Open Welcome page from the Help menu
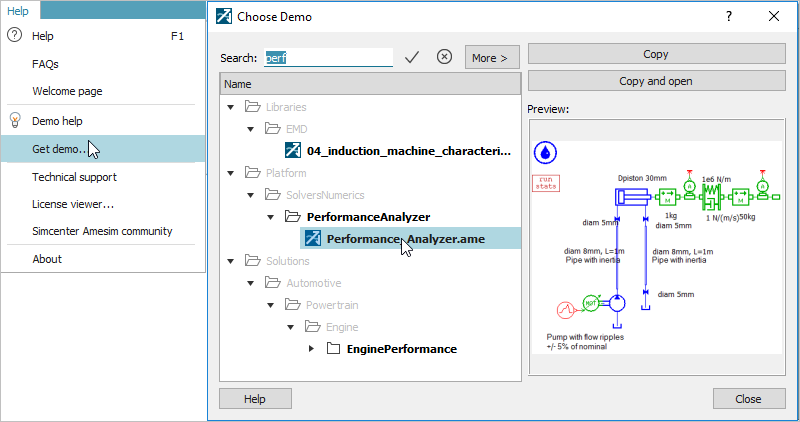This screenshot has width=800, height=422. [x=103, y=91]
